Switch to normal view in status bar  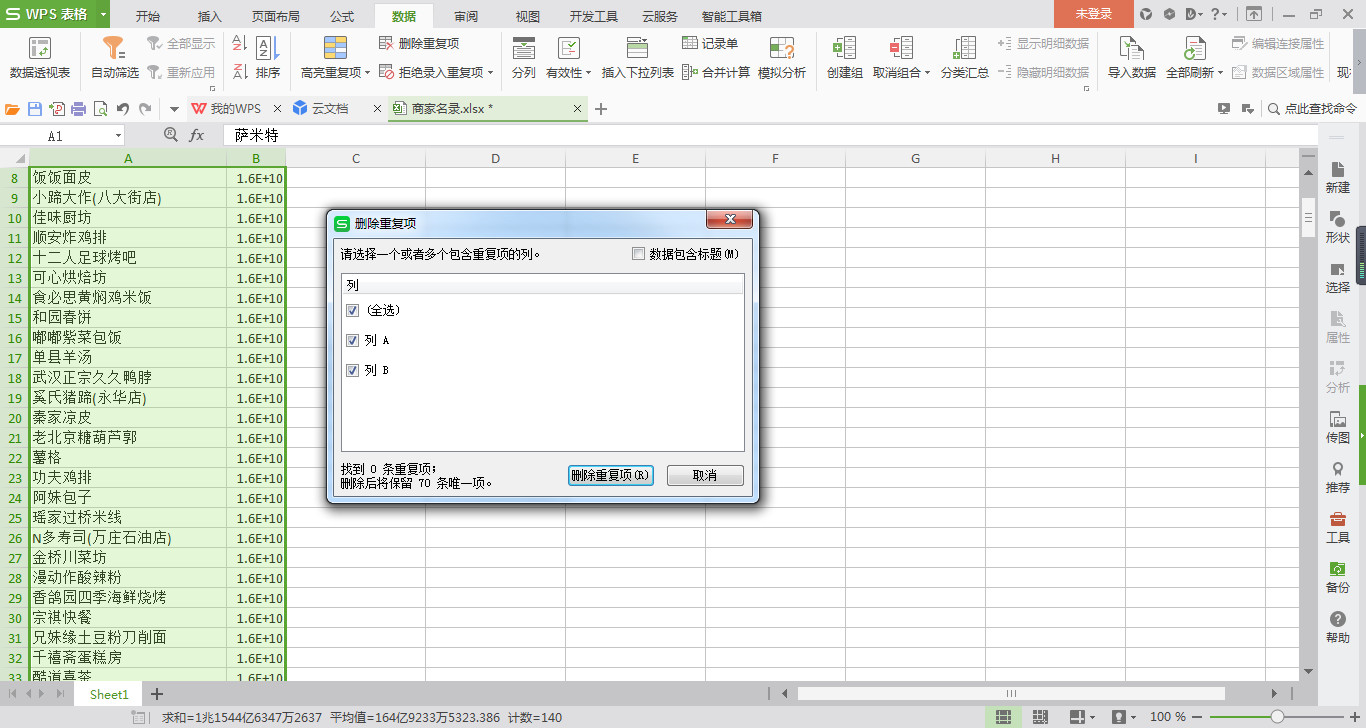click(x=1002, y=717)
